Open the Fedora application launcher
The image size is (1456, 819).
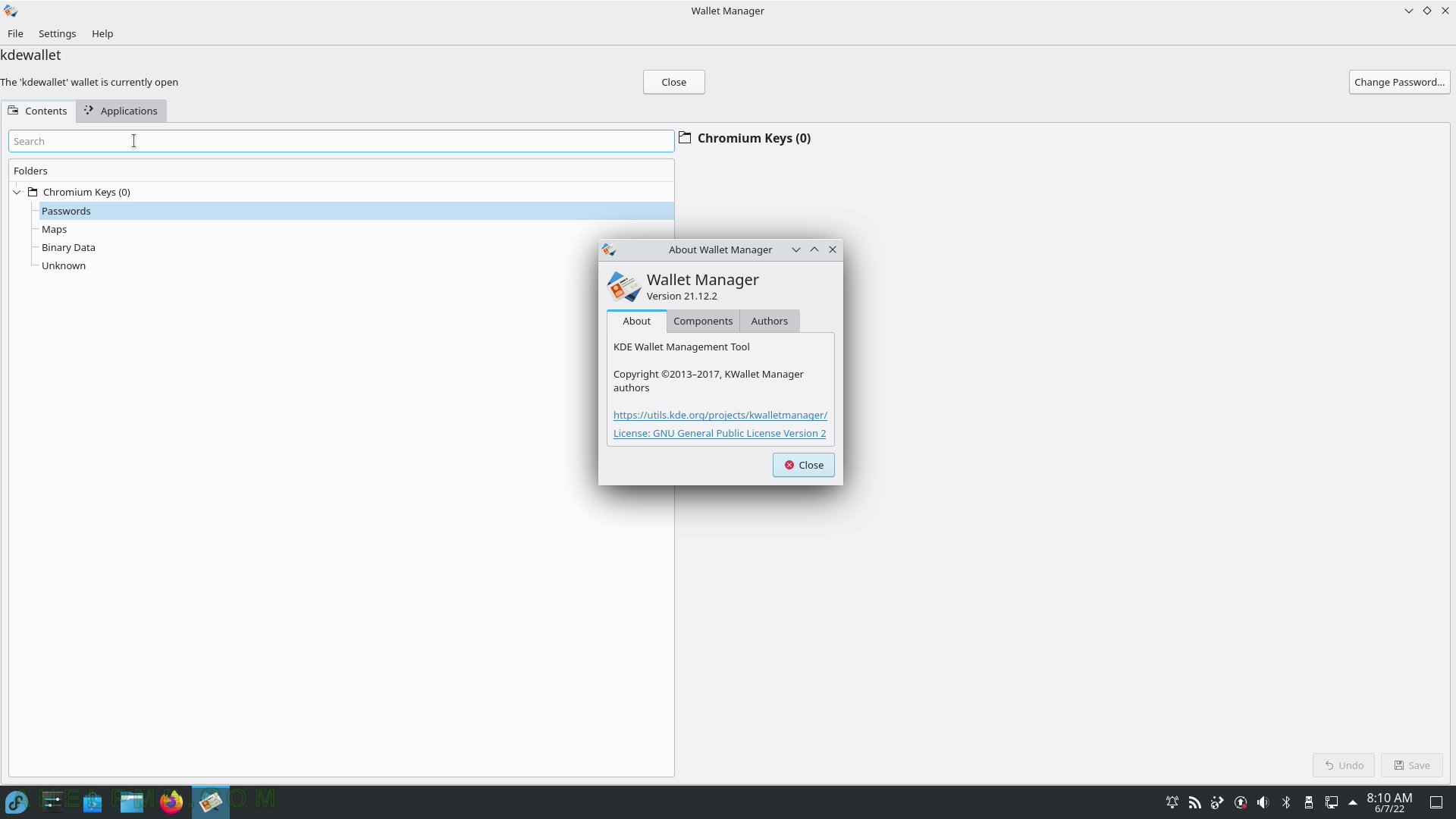[17, 802]
